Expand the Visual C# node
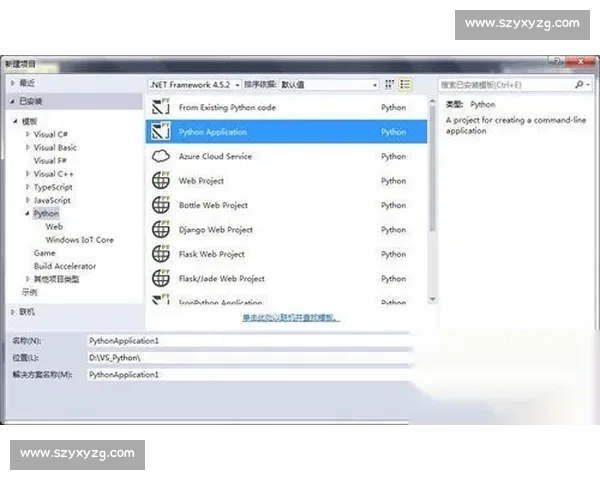Image resolution: width=600 pixels, height=480 pixels. click(28, 134)
